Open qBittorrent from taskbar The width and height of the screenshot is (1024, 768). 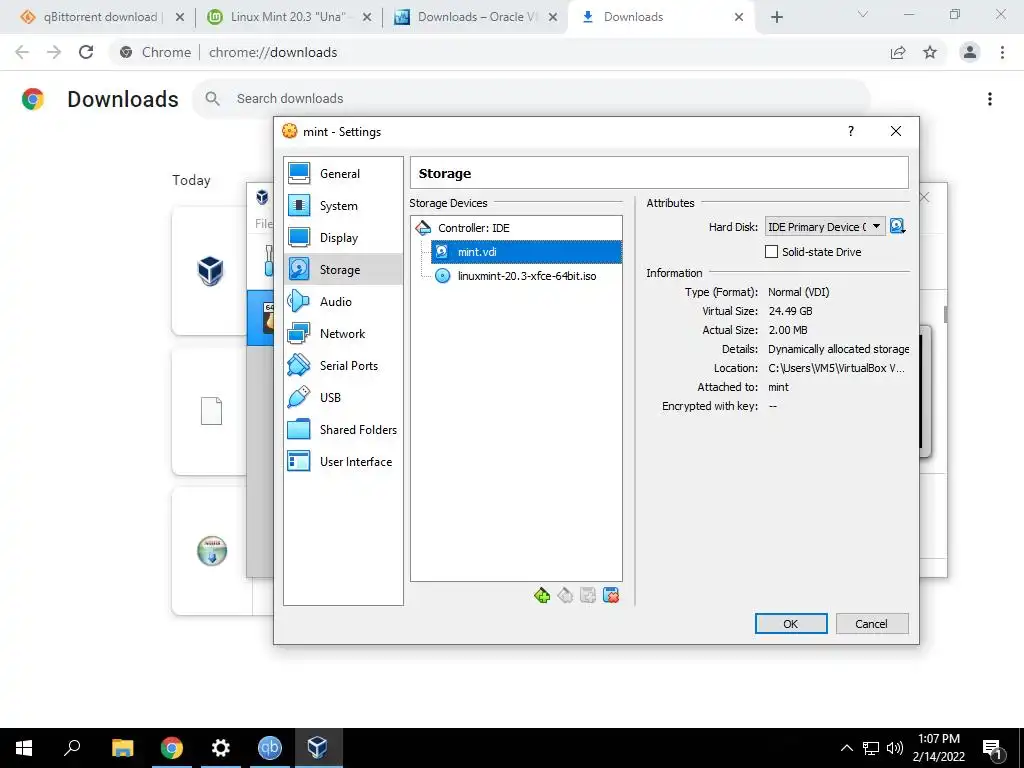[x=269, y=748]
